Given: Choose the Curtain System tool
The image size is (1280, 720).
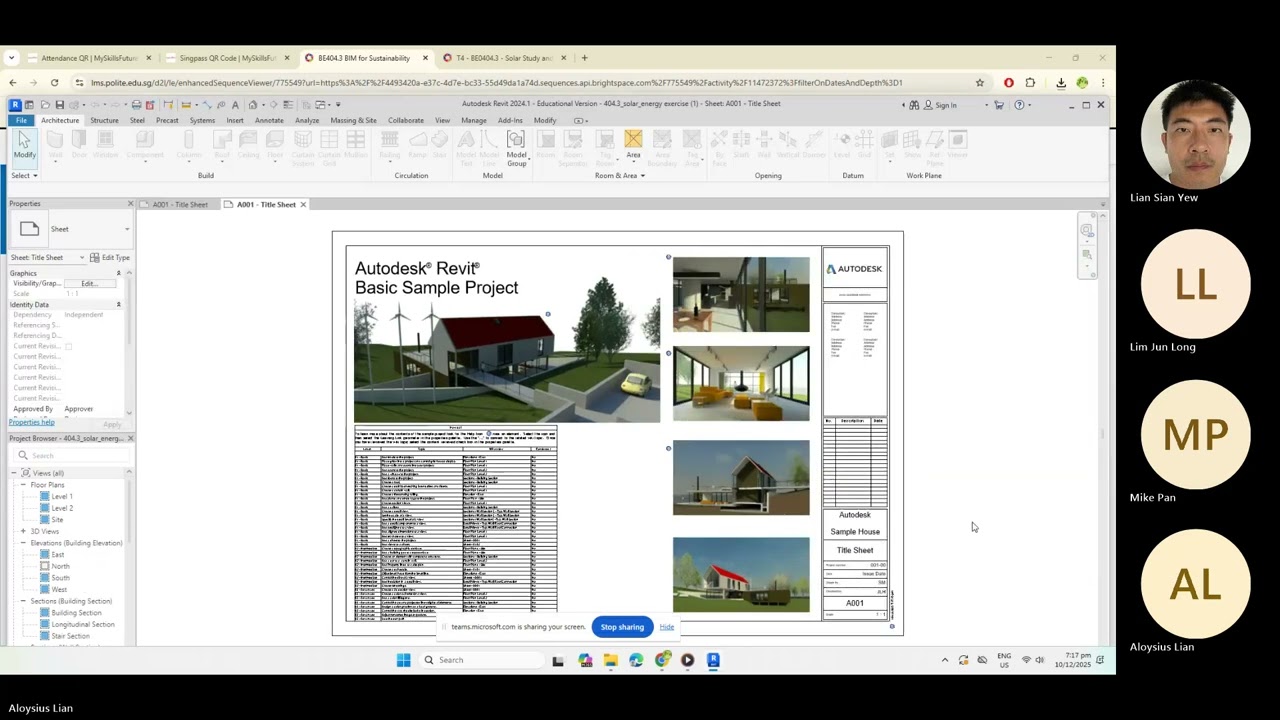Looking at the screenshot, I should pos(303,148).
